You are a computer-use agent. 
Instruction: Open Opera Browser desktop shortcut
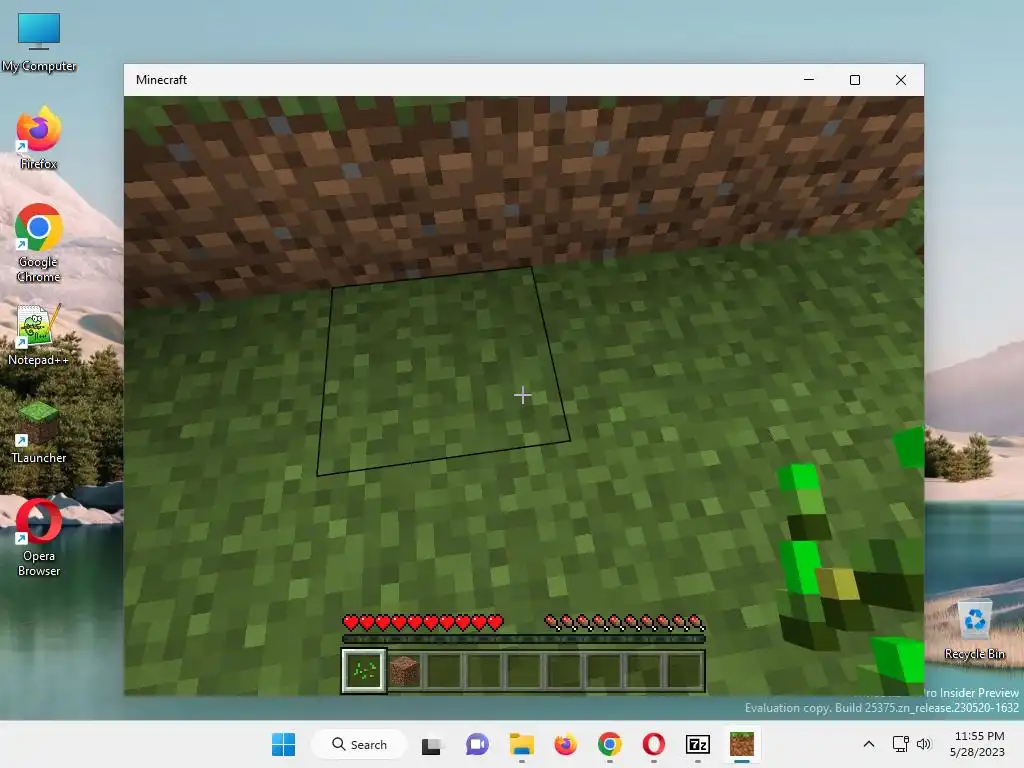[x=39, y=537]
